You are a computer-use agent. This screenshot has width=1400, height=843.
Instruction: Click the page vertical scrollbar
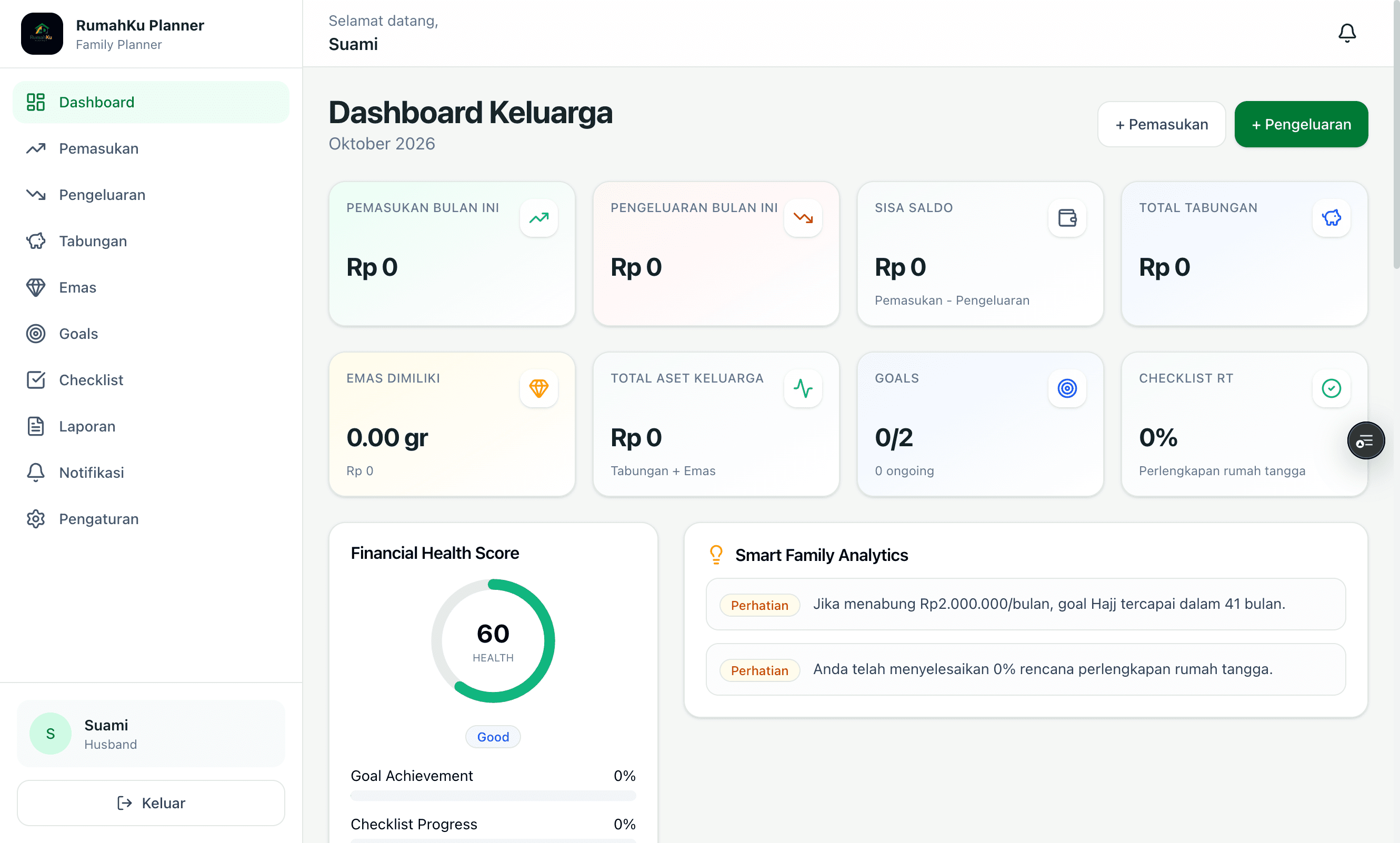coord(1396,136)
